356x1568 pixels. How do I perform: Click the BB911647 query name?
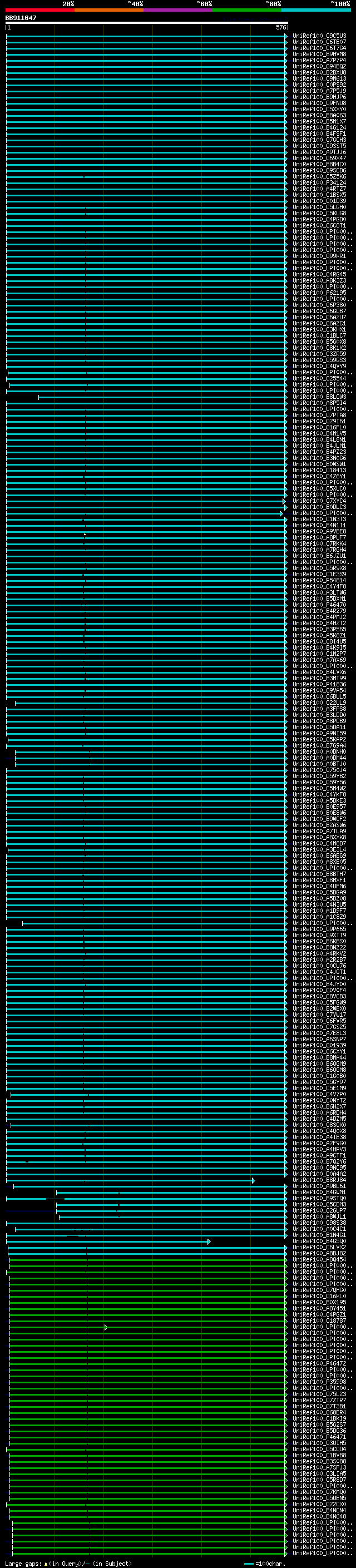point(21,18)
